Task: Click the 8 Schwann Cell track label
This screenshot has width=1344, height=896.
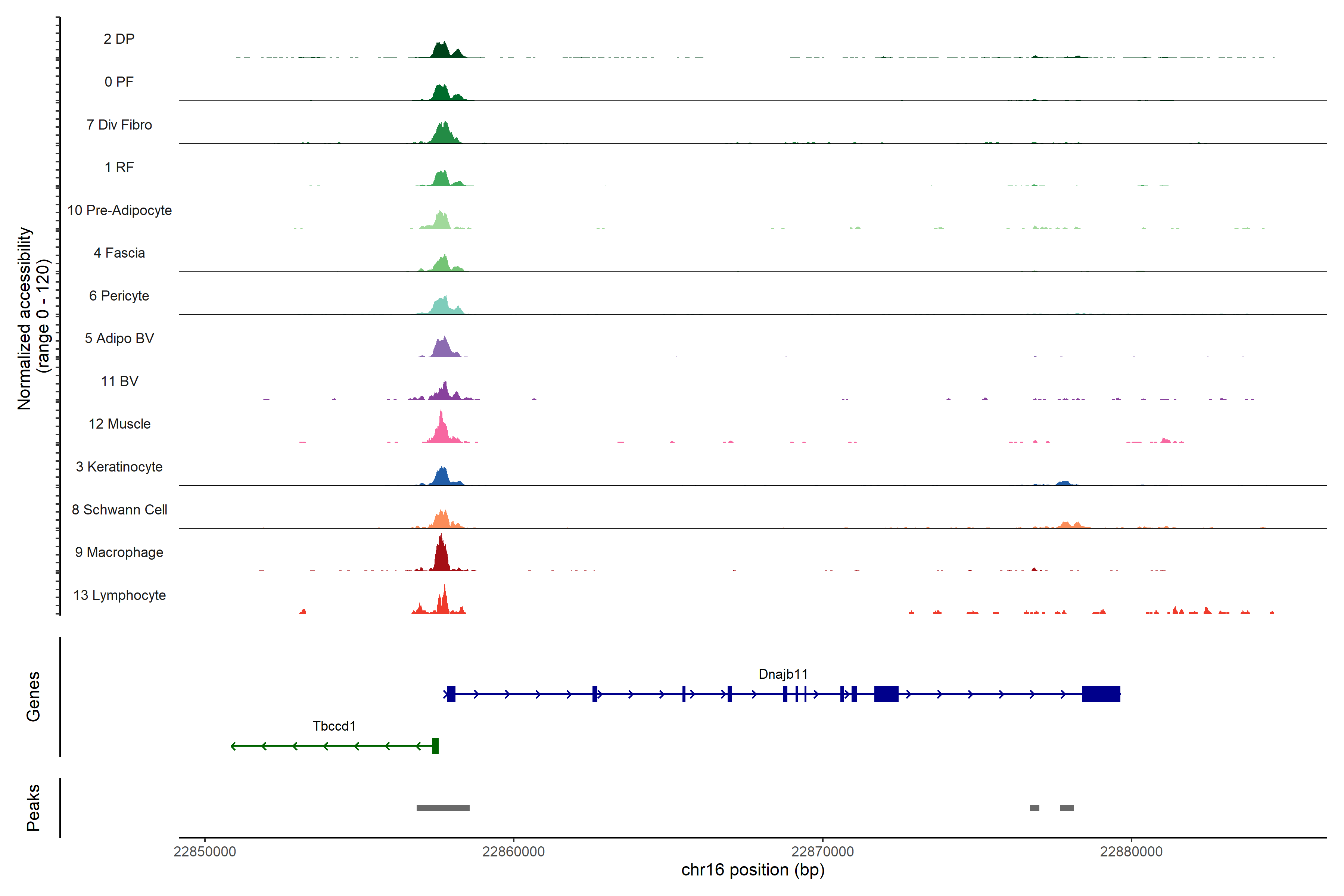Action: point(119,510)
